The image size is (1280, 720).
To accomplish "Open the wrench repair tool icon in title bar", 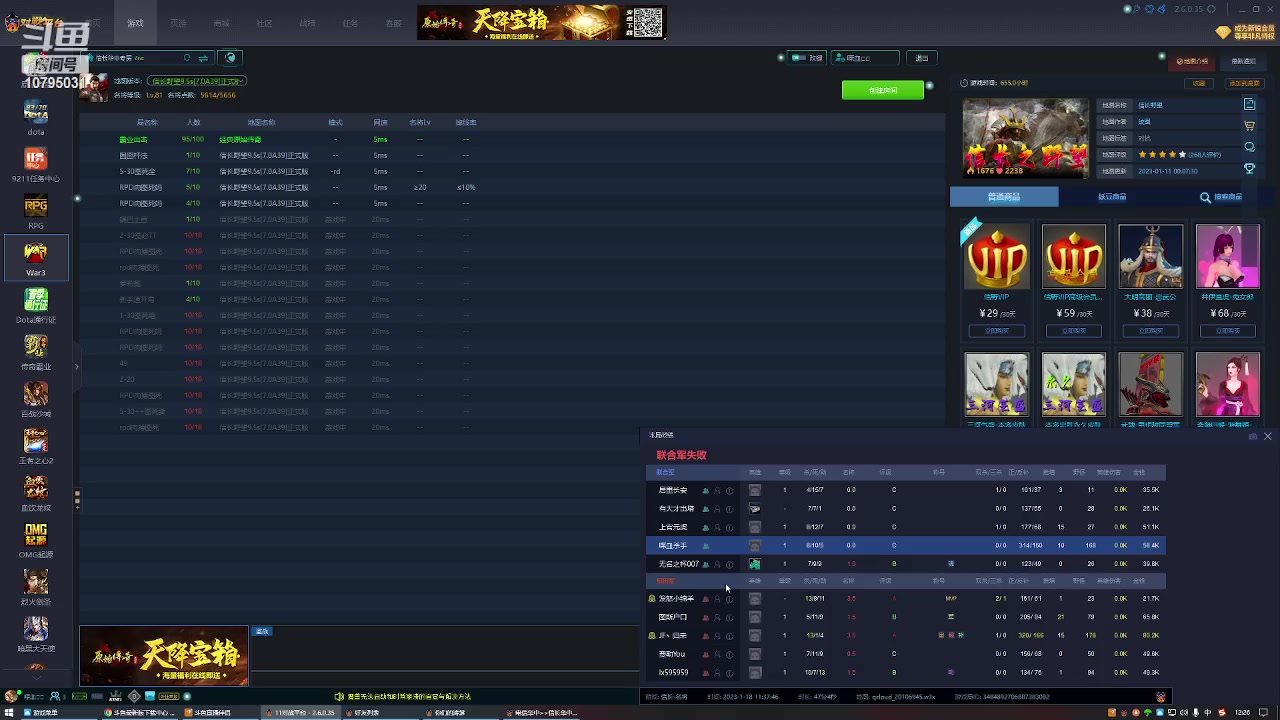I will tap(1139, 9).
